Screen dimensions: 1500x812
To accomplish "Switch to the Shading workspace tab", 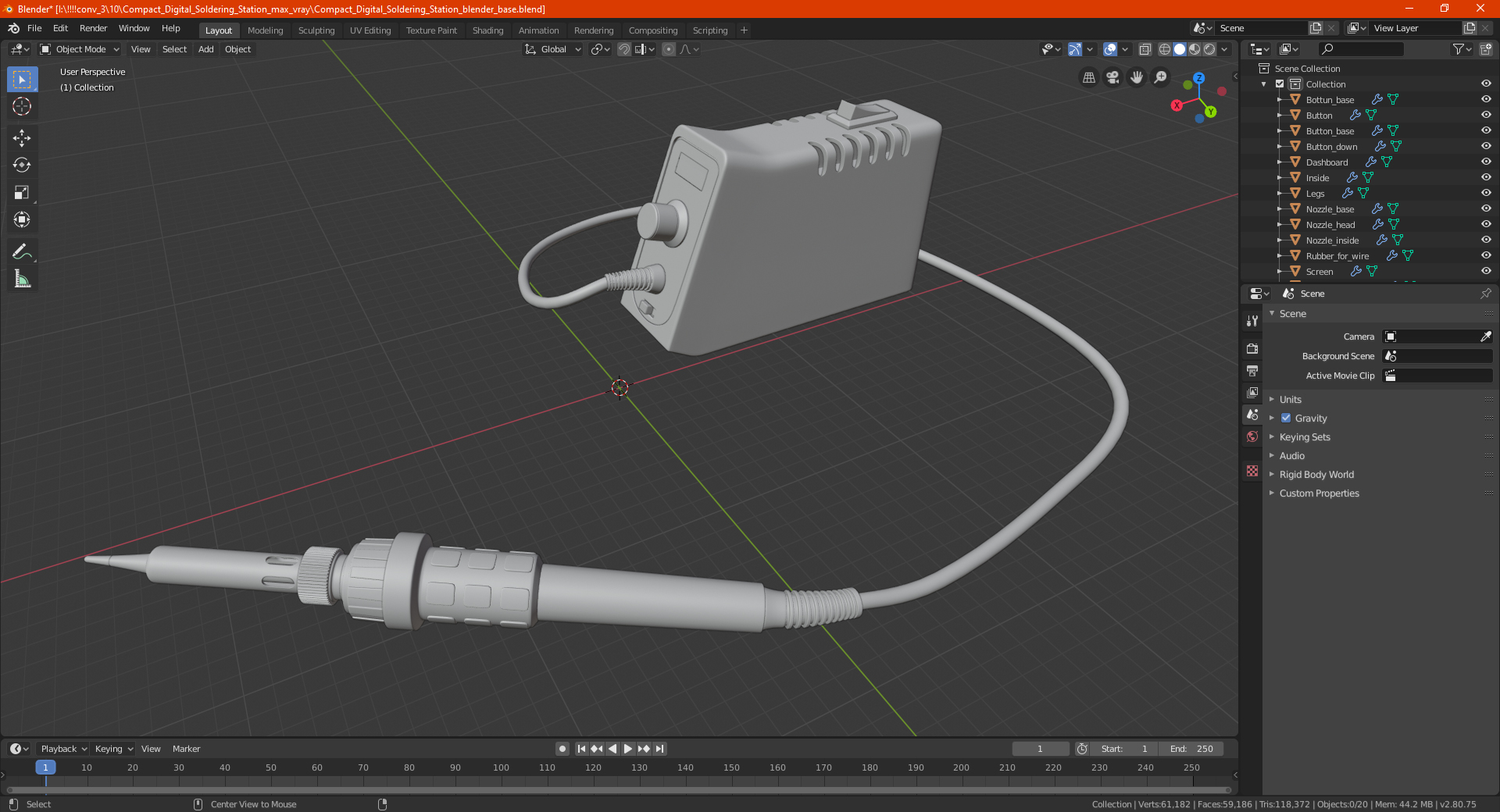I will click(x=487, y=30).
